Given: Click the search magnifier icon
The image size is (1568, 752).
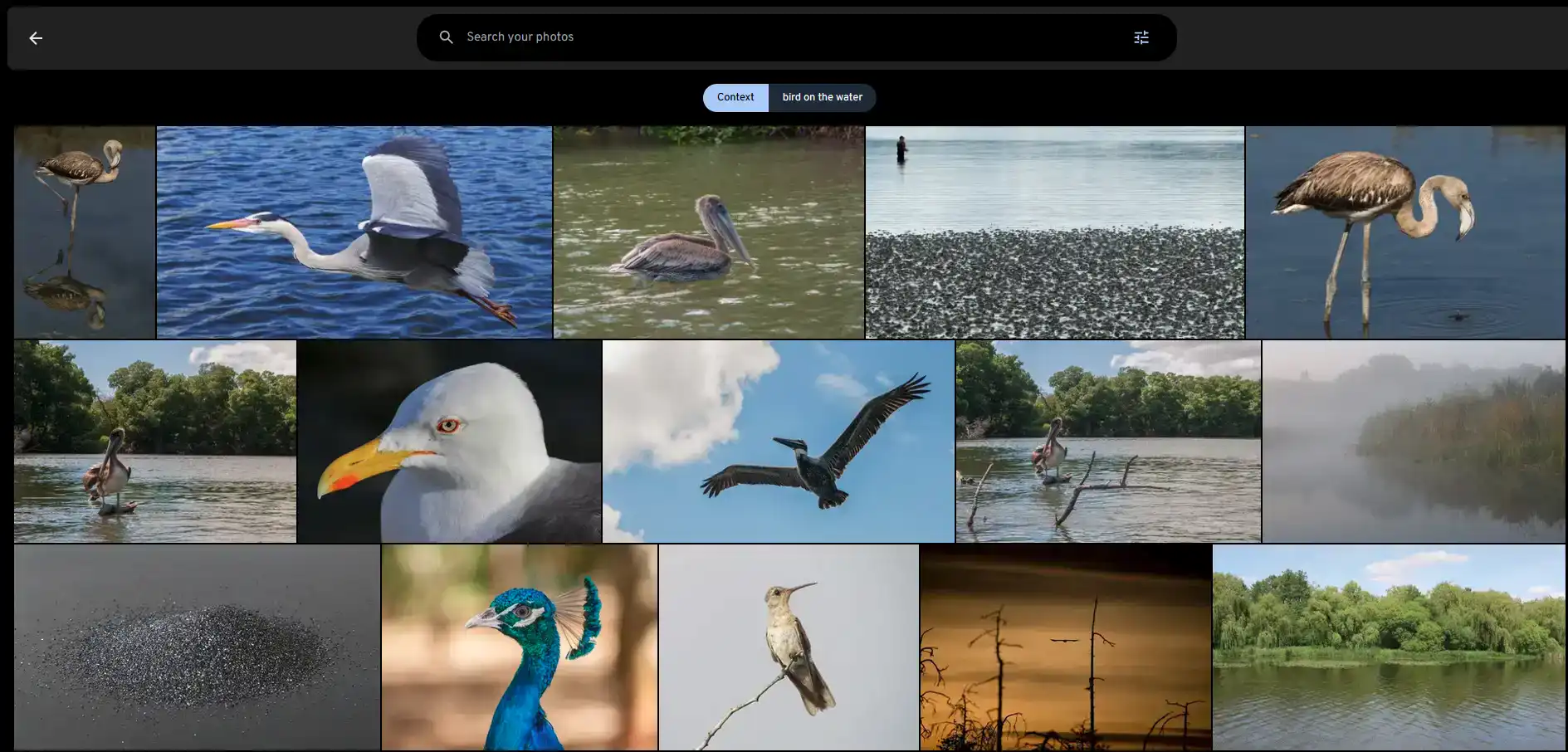Looking at the screenshot, I should click(x=446, y=37).
